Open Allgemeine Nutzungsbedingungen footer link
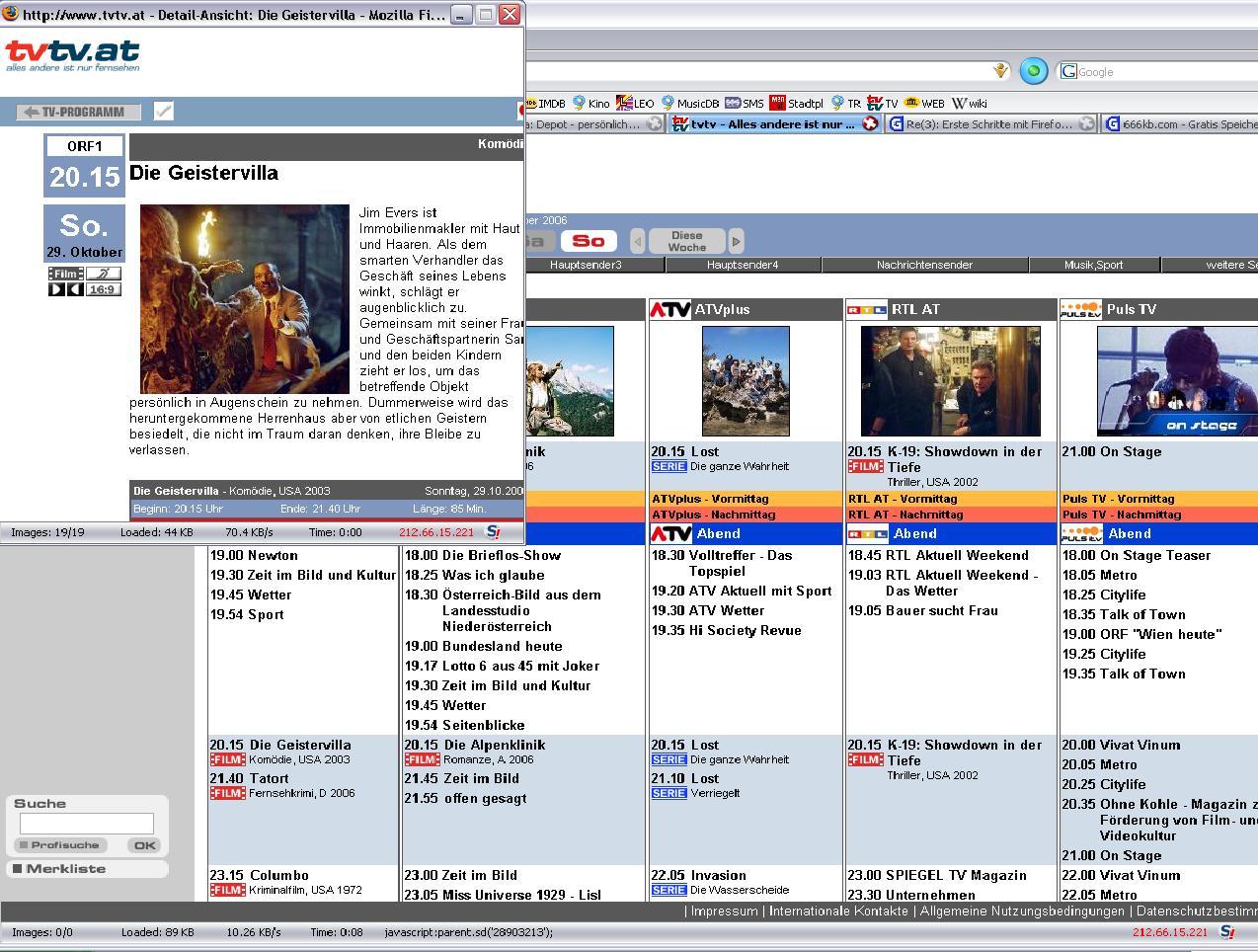The height and width of the screenshot is (952, 1258). click(1022, 912)
